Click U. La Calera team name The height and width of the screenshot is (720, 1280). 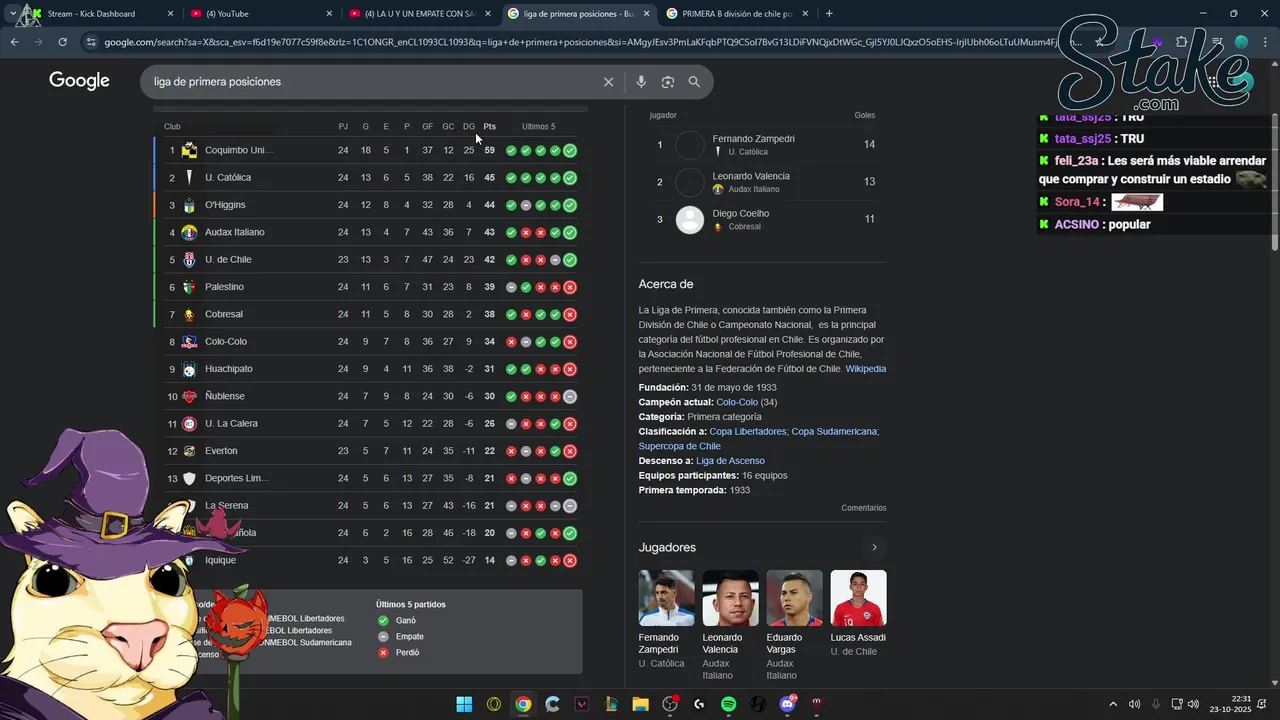pos(231,423)
